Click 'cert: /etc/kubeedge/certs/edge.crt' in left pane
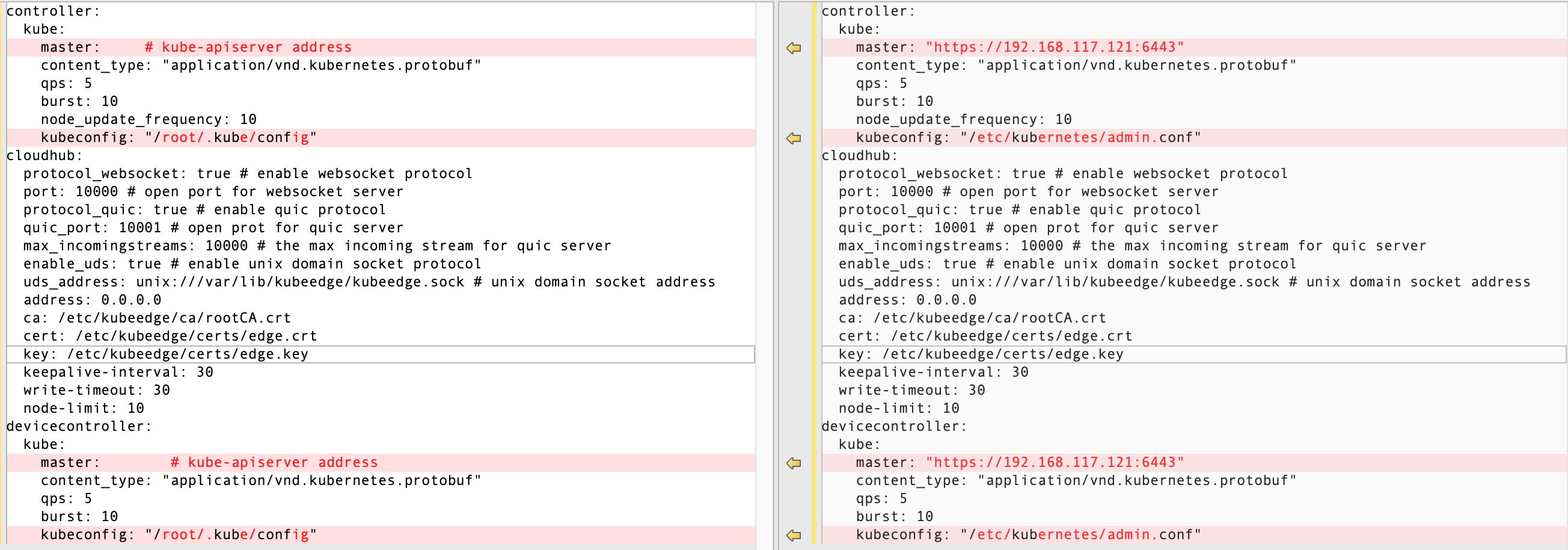Image resolution: width=1568 pixels, height=550 pixels. (x=170, y=336)
